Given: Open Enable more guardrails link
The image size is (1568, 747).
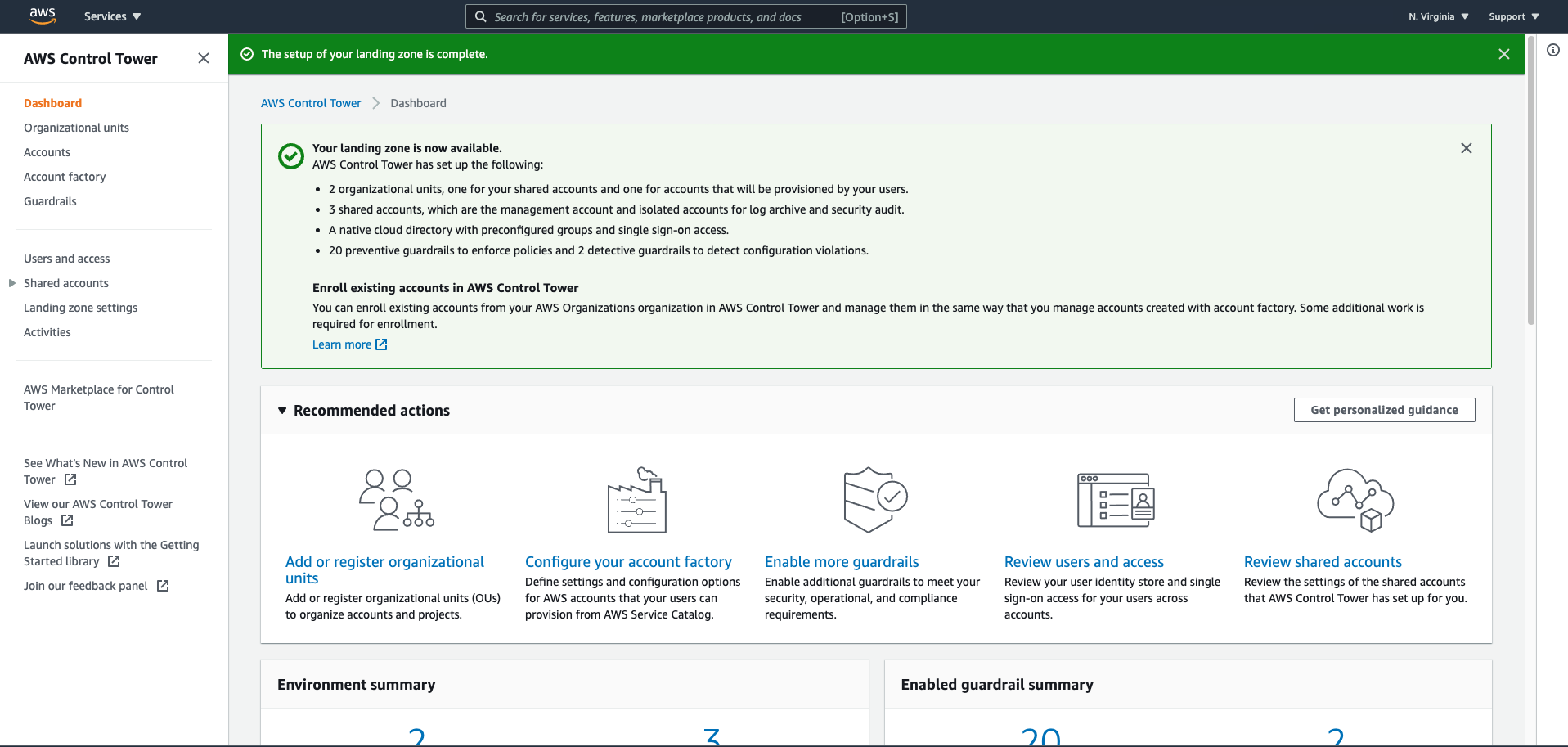Looking at the screenshot, I should [842, 562].
